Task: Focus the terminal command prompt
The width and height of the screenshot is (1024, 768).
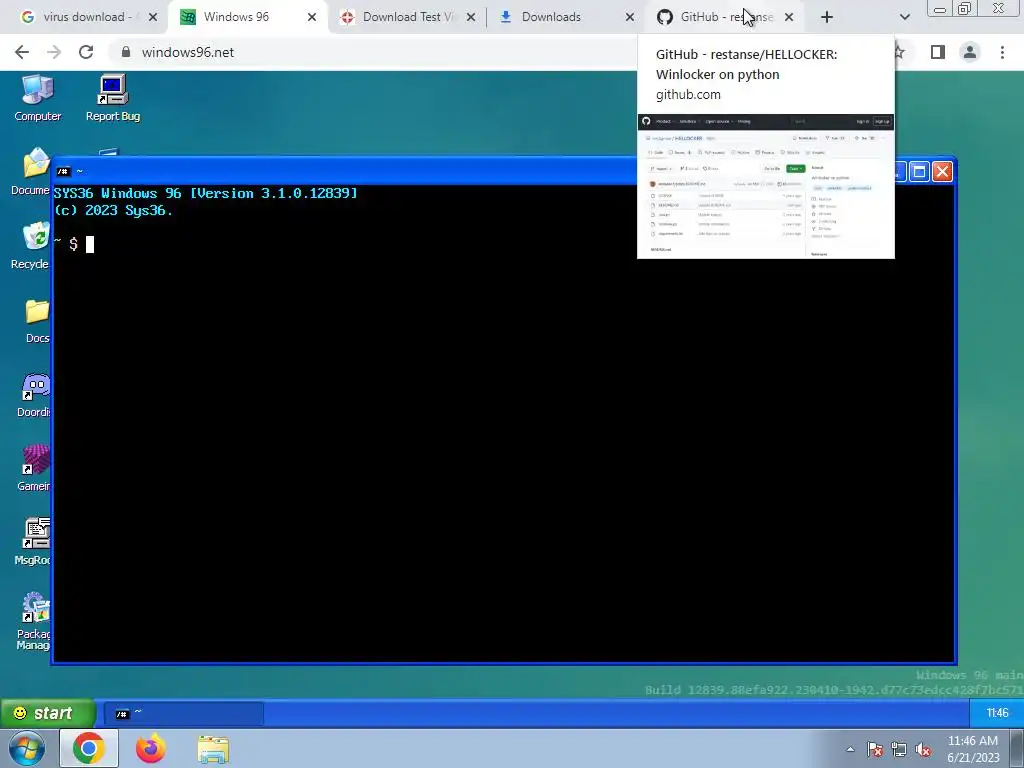Action: pos(90,244)
